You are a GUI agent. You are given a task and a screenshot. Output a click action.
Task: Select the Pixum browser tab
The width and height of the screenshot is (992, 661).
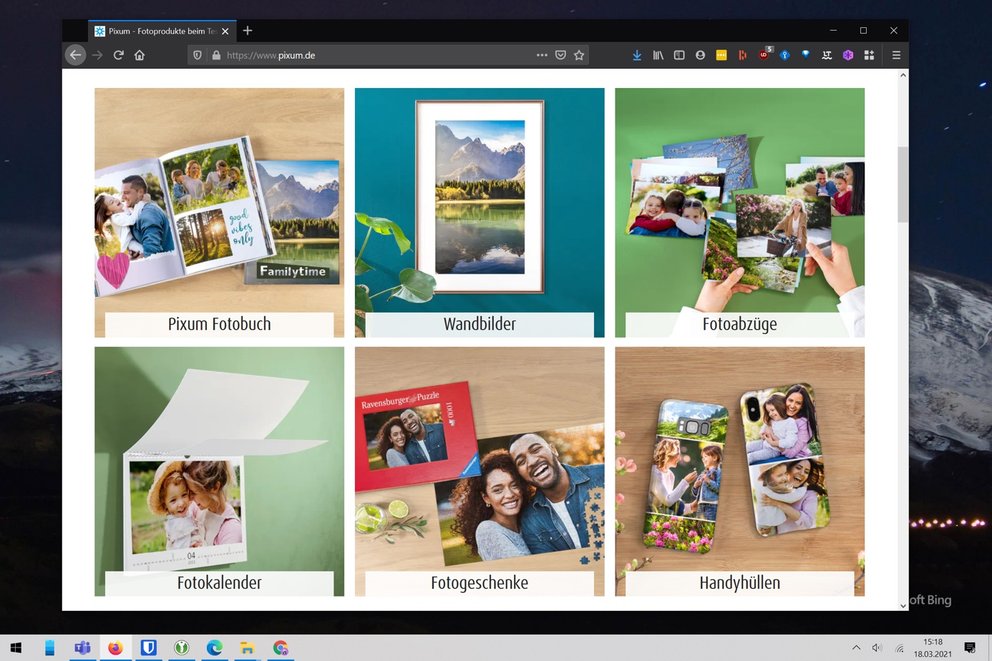[x=162, y=31]
